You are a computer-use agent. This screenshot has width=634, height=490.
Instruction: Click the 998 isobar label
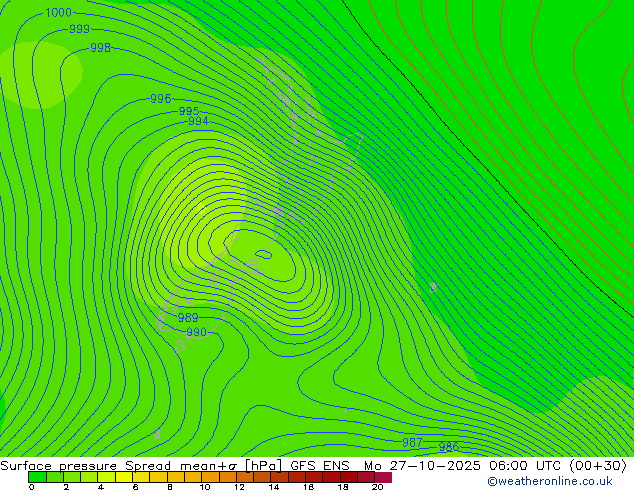pyautogui.click(x=100, y=48)
